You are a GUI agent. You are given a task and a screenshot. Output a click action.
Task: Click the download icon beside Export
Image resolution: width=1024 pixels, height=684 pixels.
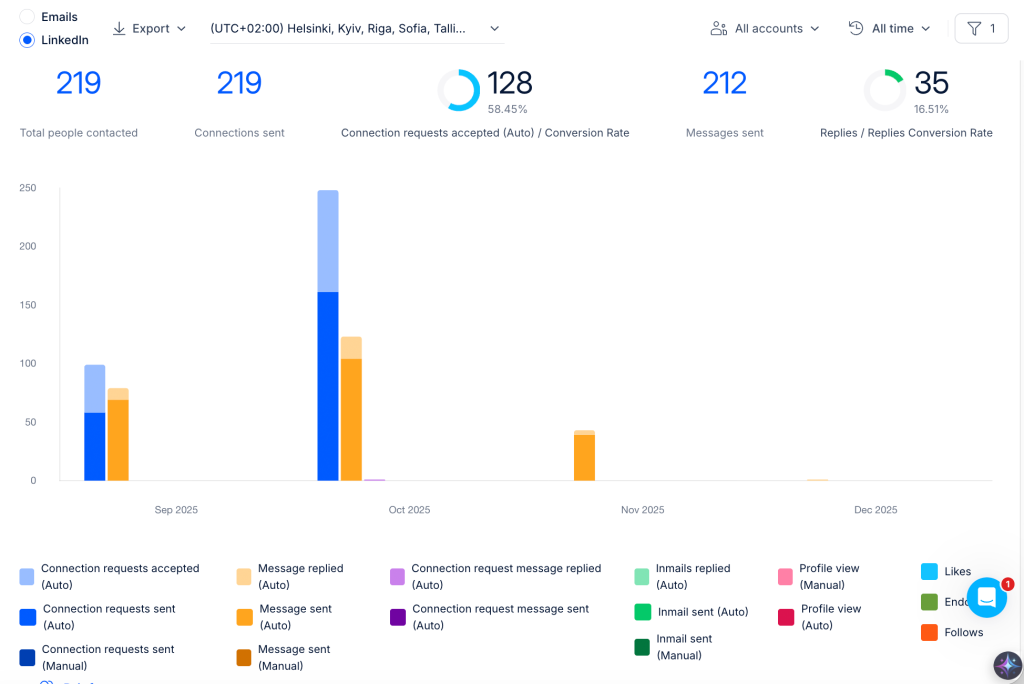(119, 29)
